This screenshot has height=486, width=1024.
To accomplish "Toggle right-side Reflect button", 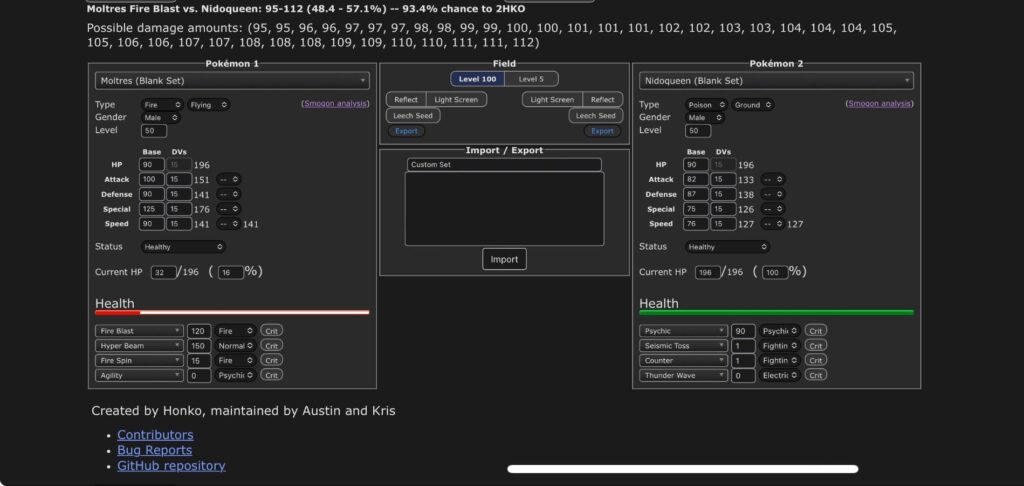I will 602,100.
